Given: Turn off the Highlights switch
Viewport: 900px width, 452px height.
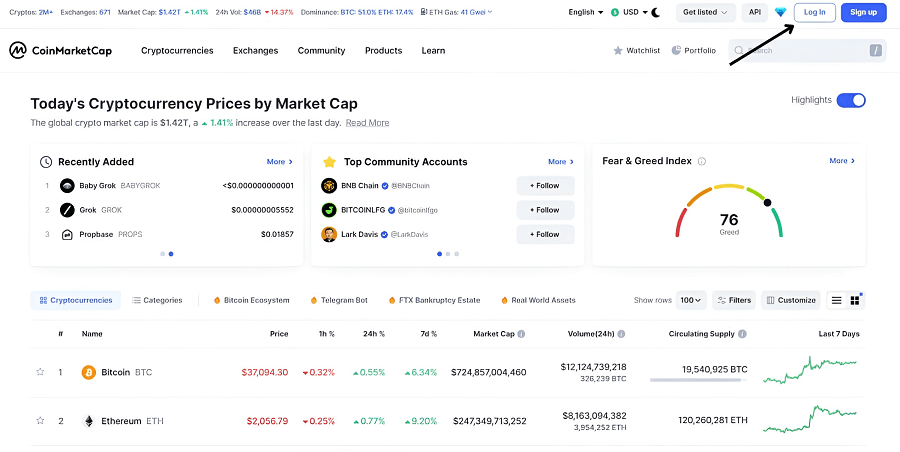Looking at the screenshot, I should (851, 101).
